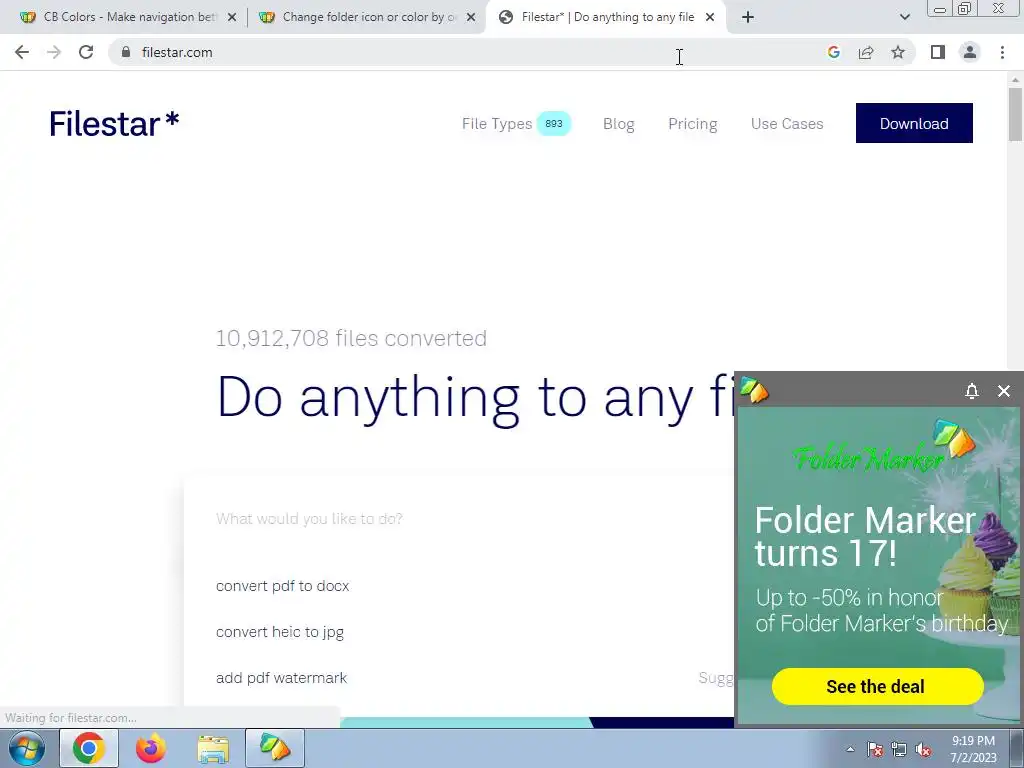Go to the Blog page
The height and width of the screenshot is (768, 1024).
618,123
